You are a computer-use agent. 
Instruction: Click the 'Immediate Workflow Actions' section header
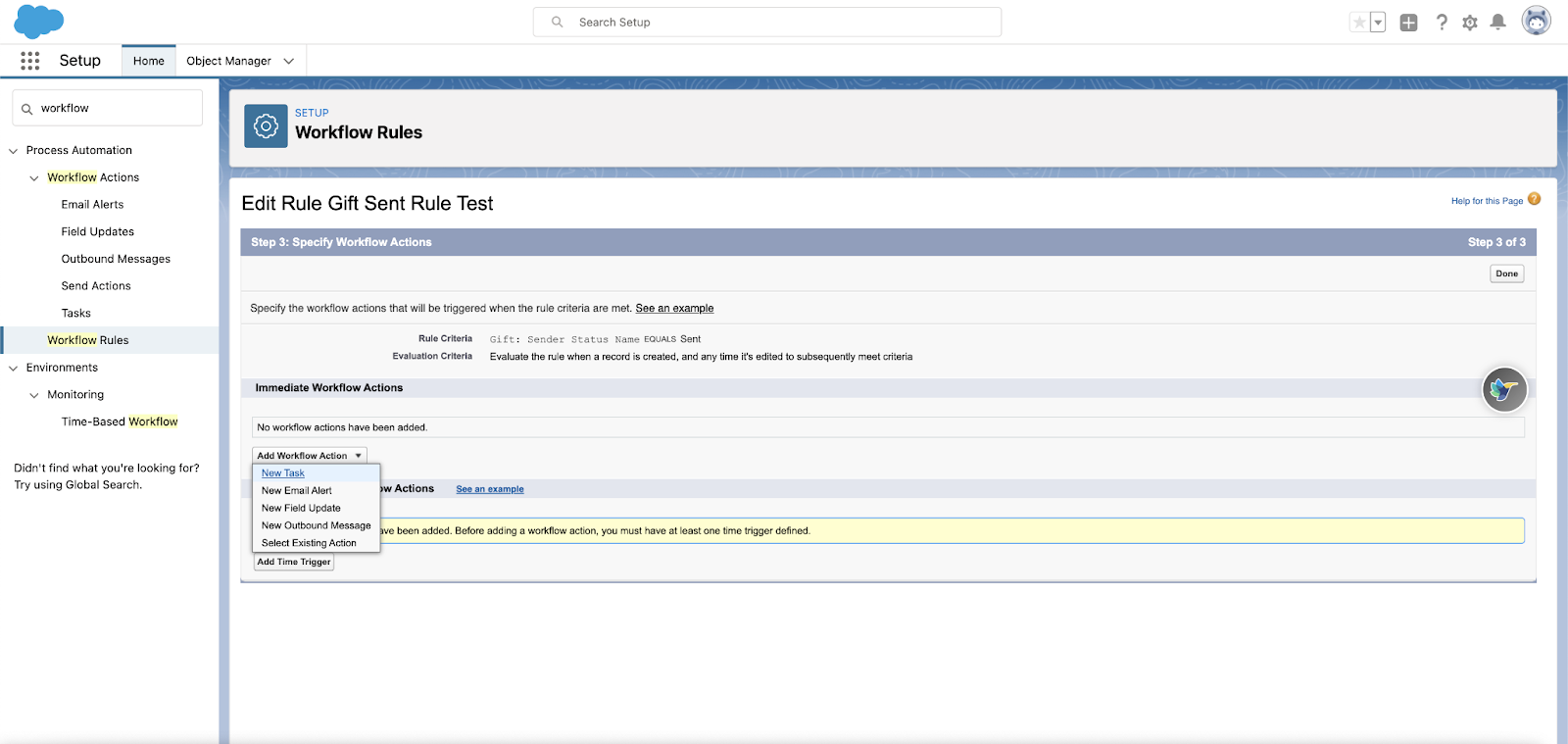click(x=329, y=388)
